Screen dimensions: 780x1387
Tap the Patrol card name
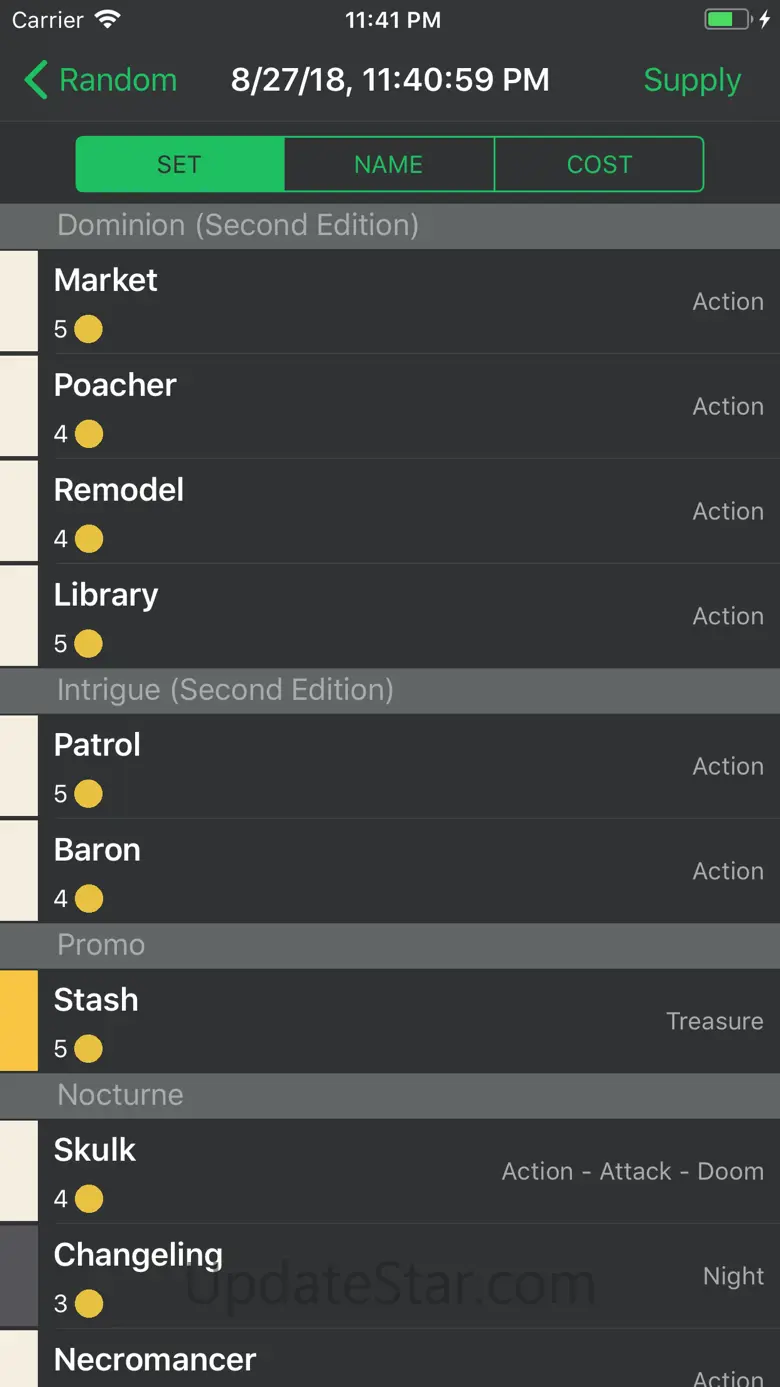click(x=97, y=745)
